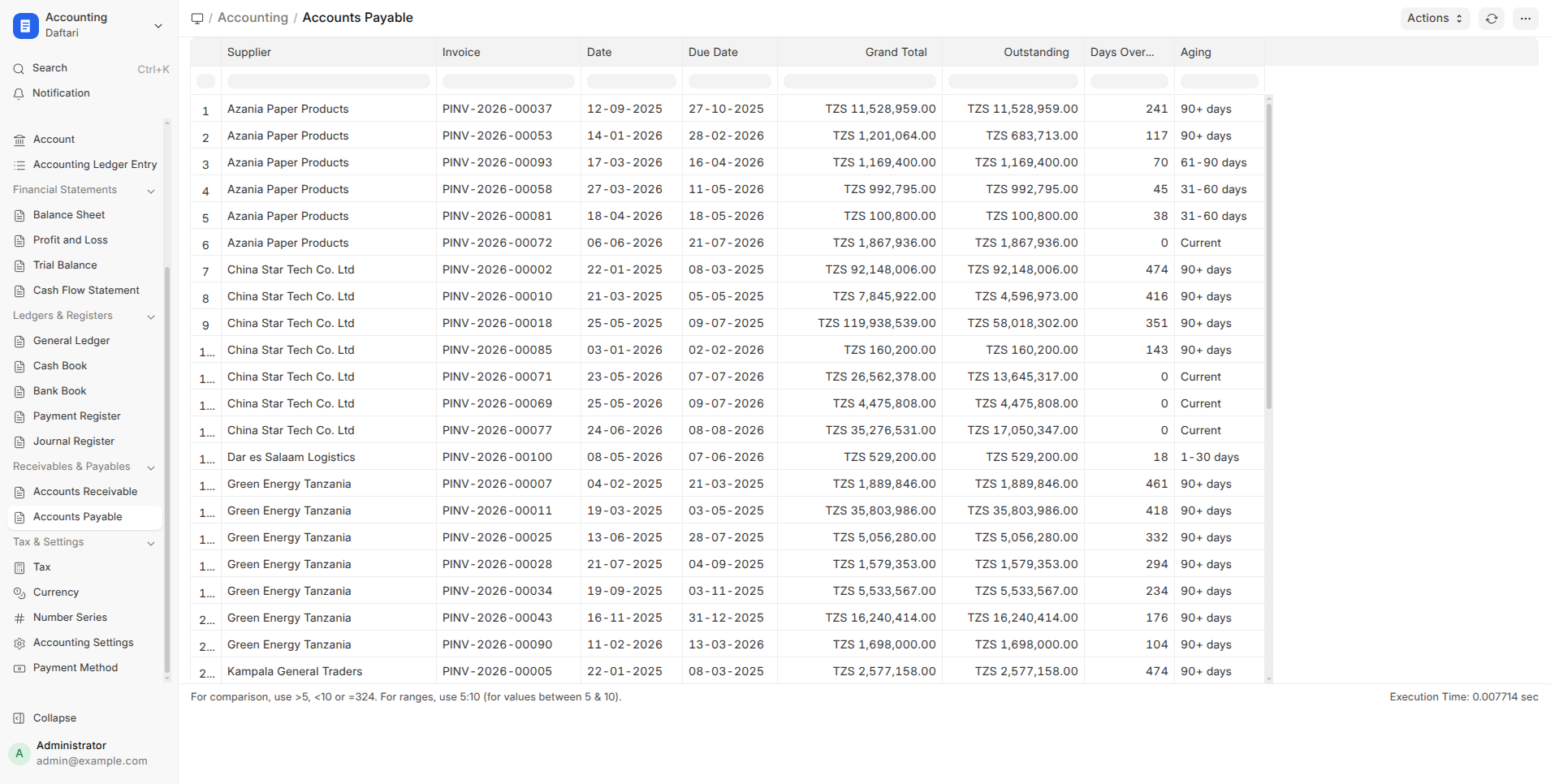Click the table vertical scrollbar thumb
The height and width of the screenshot is (784, 1559).
[1268, 256]
